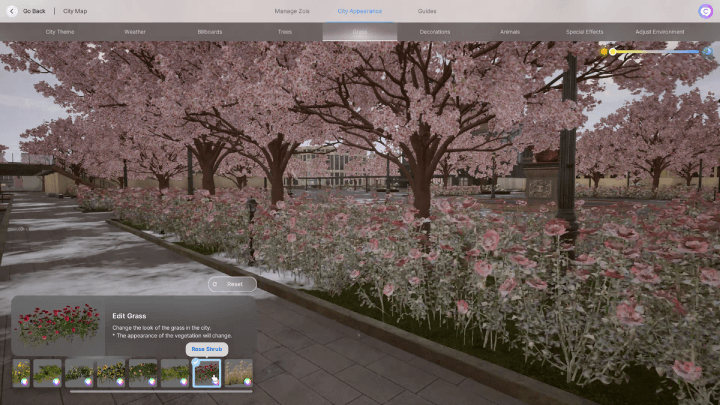Open the Special Effects category
Image resolution: width=720 pixels, height=405 pixels.
[x=585, y=32]
